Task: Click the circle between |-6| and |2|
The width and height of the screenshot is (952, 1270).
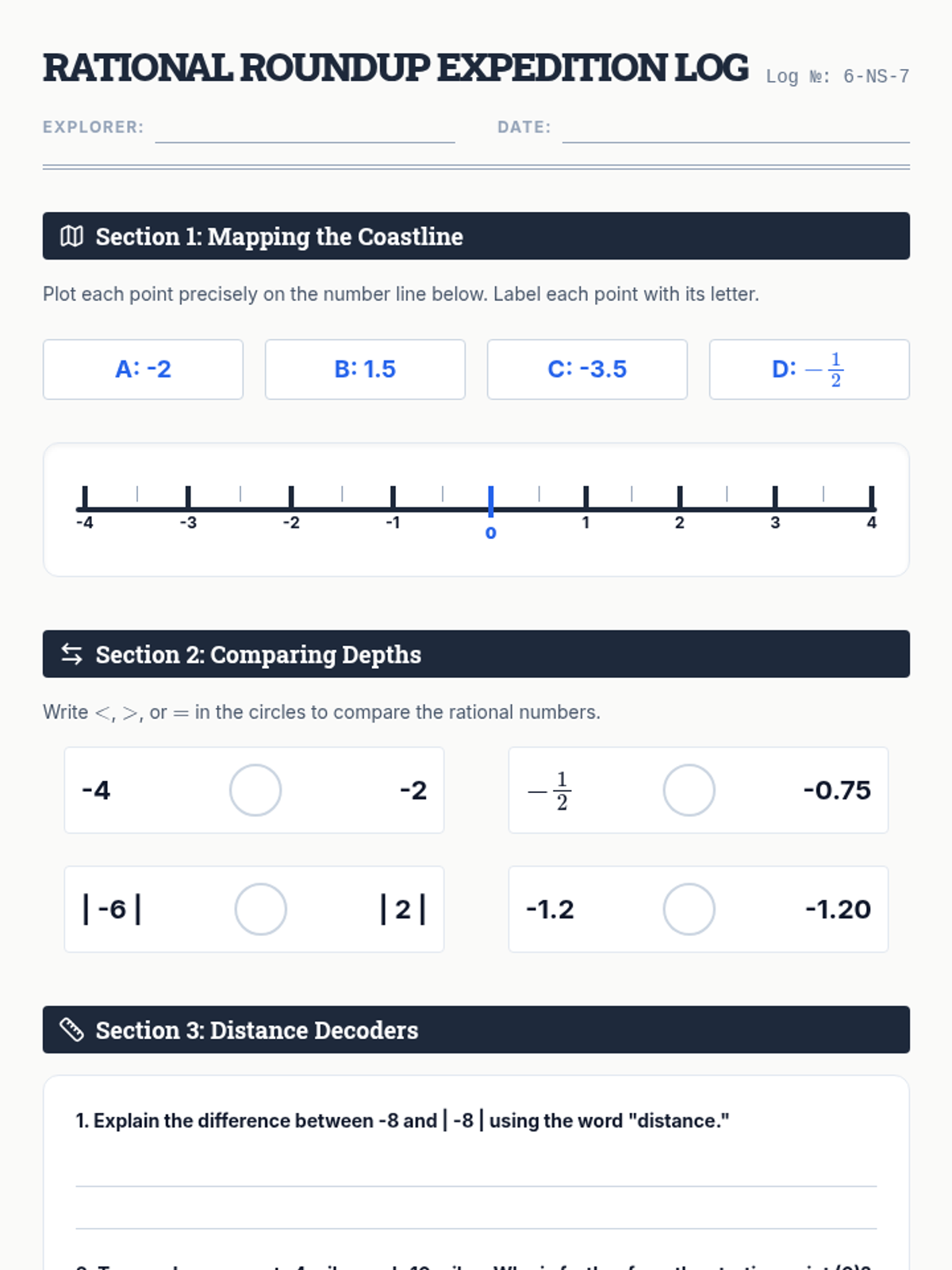Action: (x=260, y=909)
